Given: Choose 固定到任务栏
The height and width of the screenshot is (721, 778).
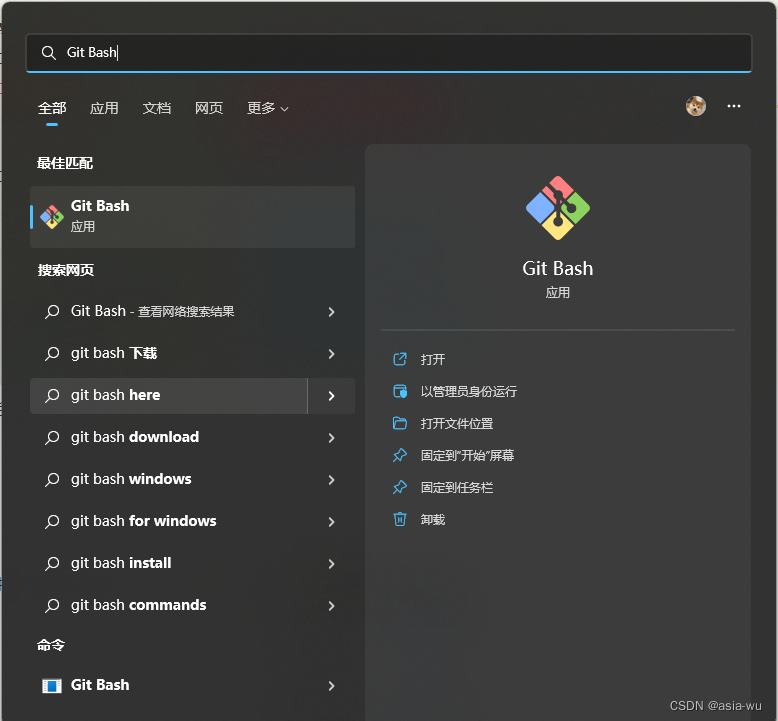Looking at the screenshot, I should point(456,488).
